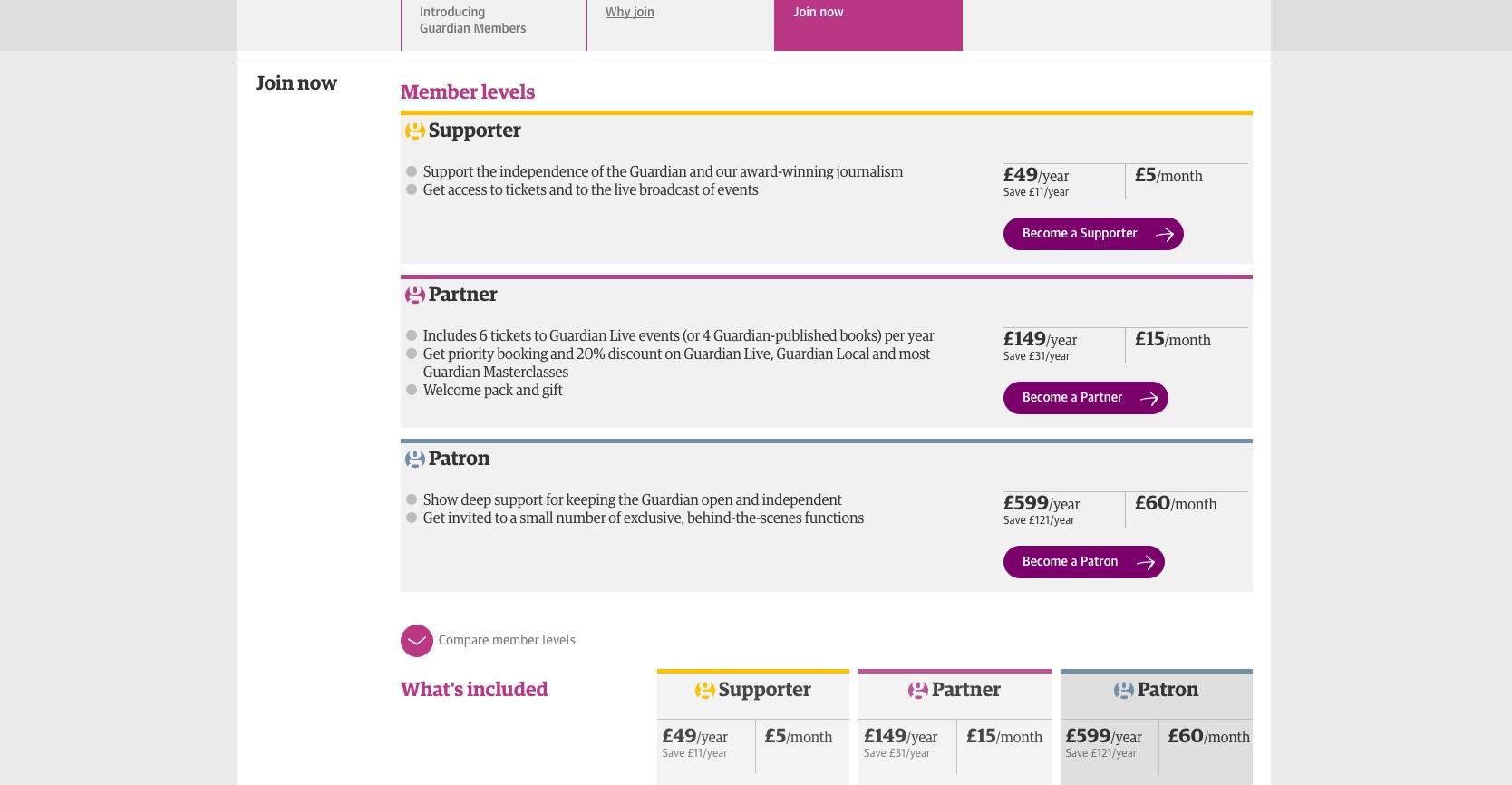
Task: Click the Partner icon in the comparison table header
Action: click(918, 690)
